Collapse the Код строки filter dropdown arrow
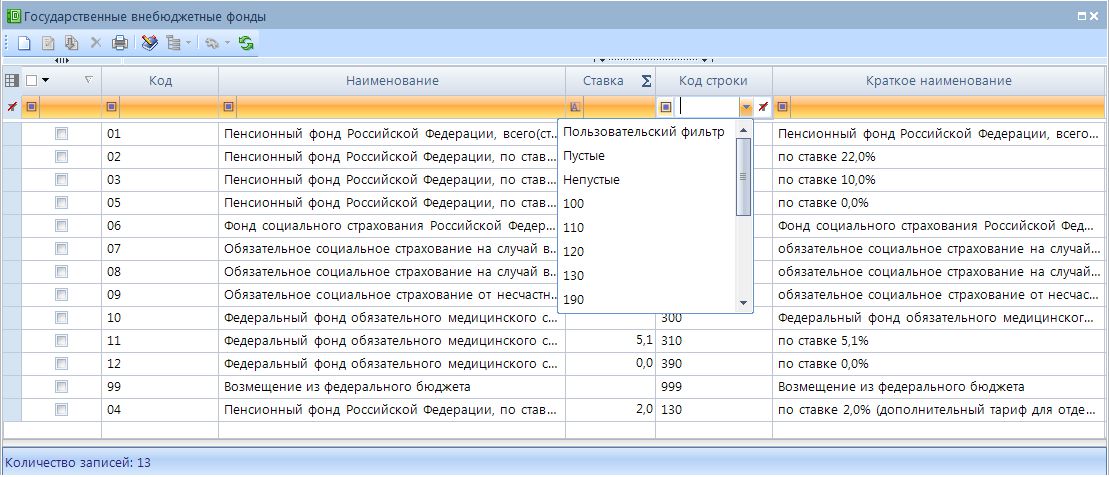Viewport: 1109px width, 477px height. 745,107
